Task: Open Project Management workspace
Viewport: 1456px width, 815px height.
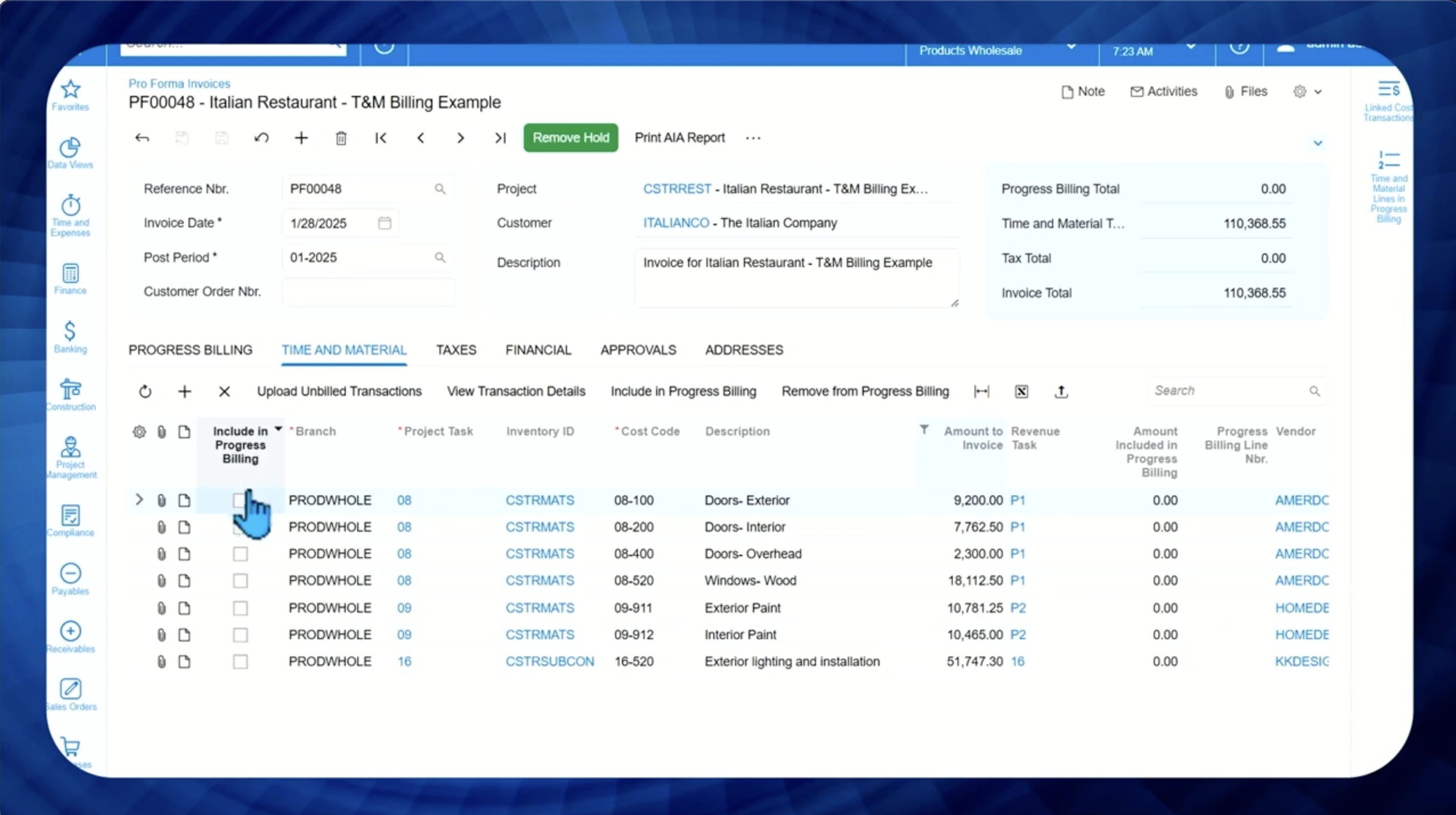Action: click(70, 457)
